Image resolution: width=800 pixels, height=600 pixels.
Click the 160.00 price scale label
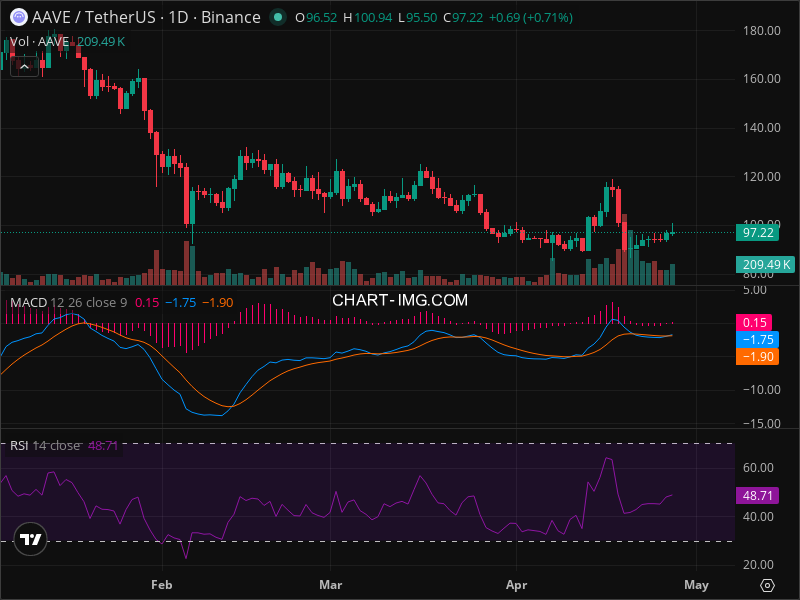pos(762,79)
